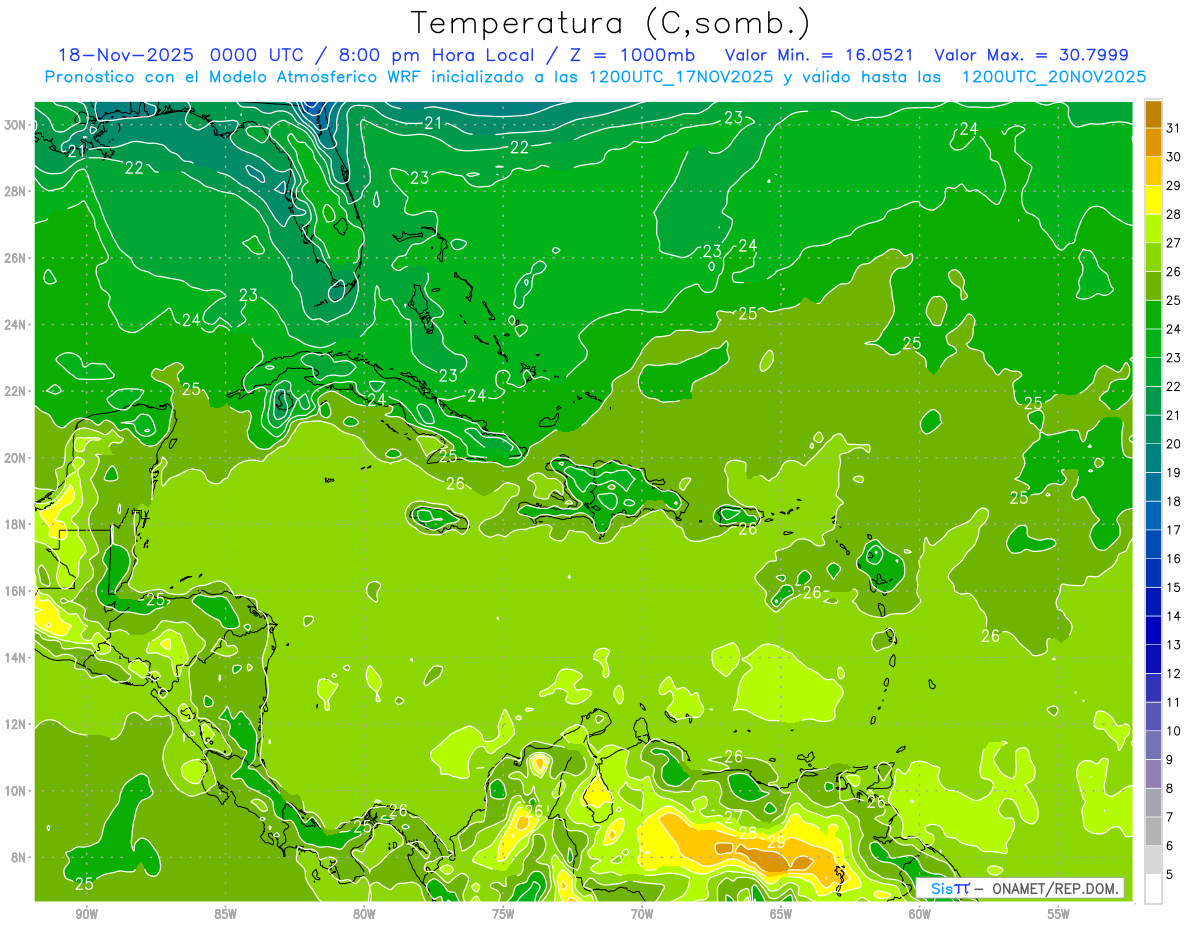Click valid-until time "1200UTC_20NOV2025"
1200x927 pixels.
point(1054,77)
